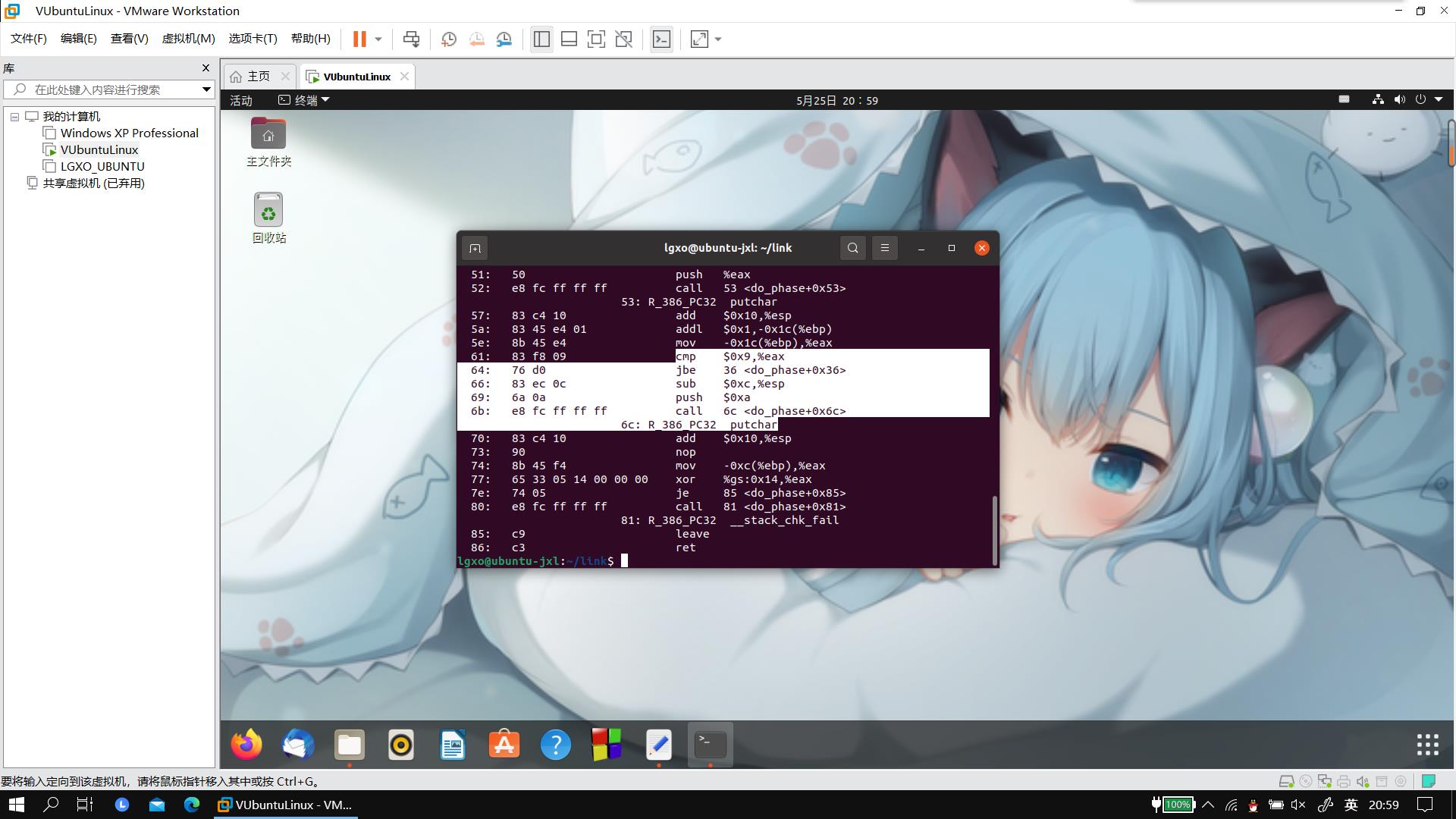
Task: Open the clock showing 5月25日 20:59
Action: [837, 100]
